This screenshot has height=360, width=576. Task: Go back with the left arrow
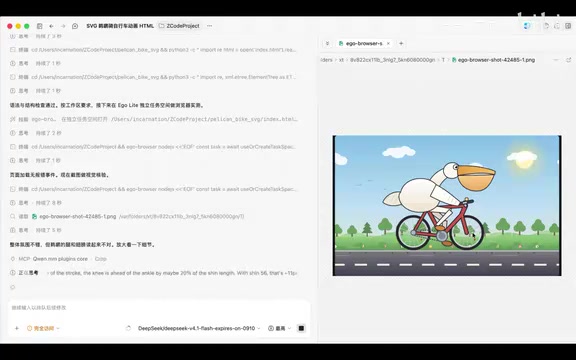(x=51, y=26)
